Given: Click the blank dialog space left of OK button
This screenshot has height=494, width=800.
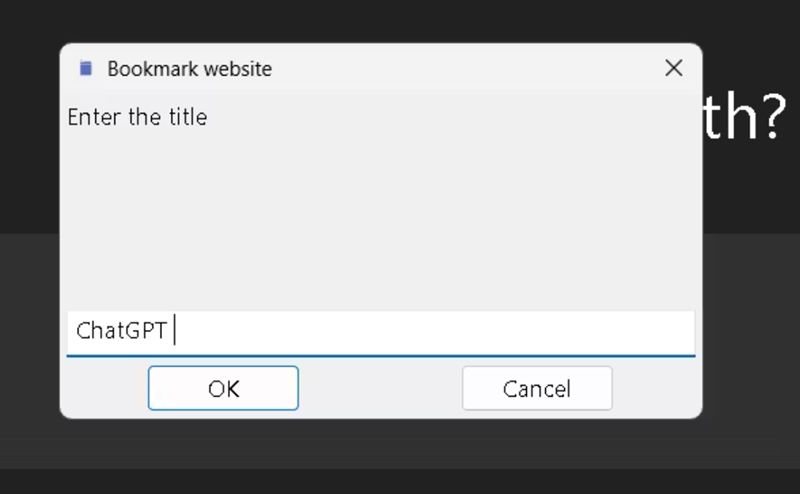Looking at the screenshot, I should [x=105, y=388].
